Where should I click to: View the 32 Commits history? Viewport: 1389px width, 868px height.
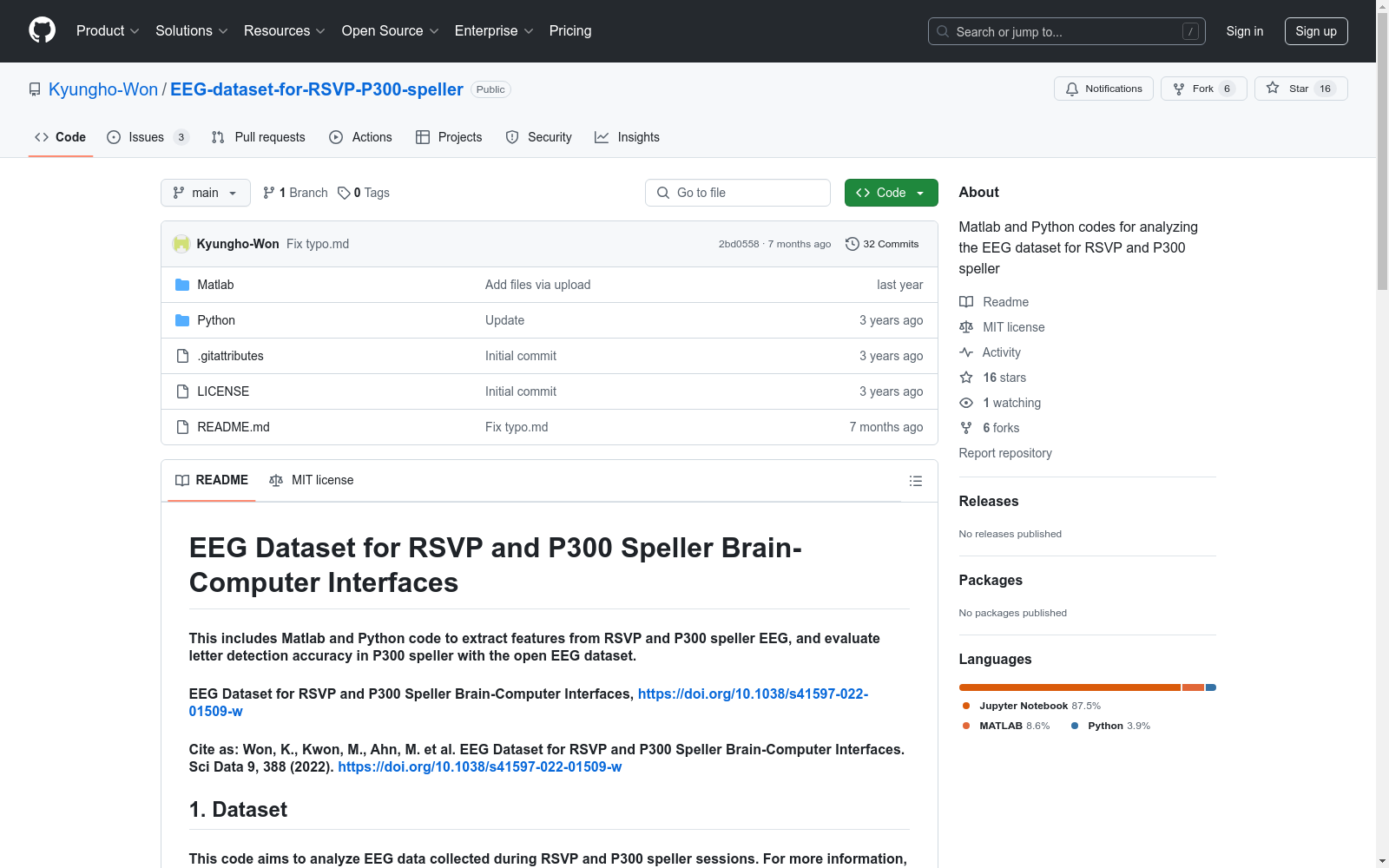click(882, 244)
